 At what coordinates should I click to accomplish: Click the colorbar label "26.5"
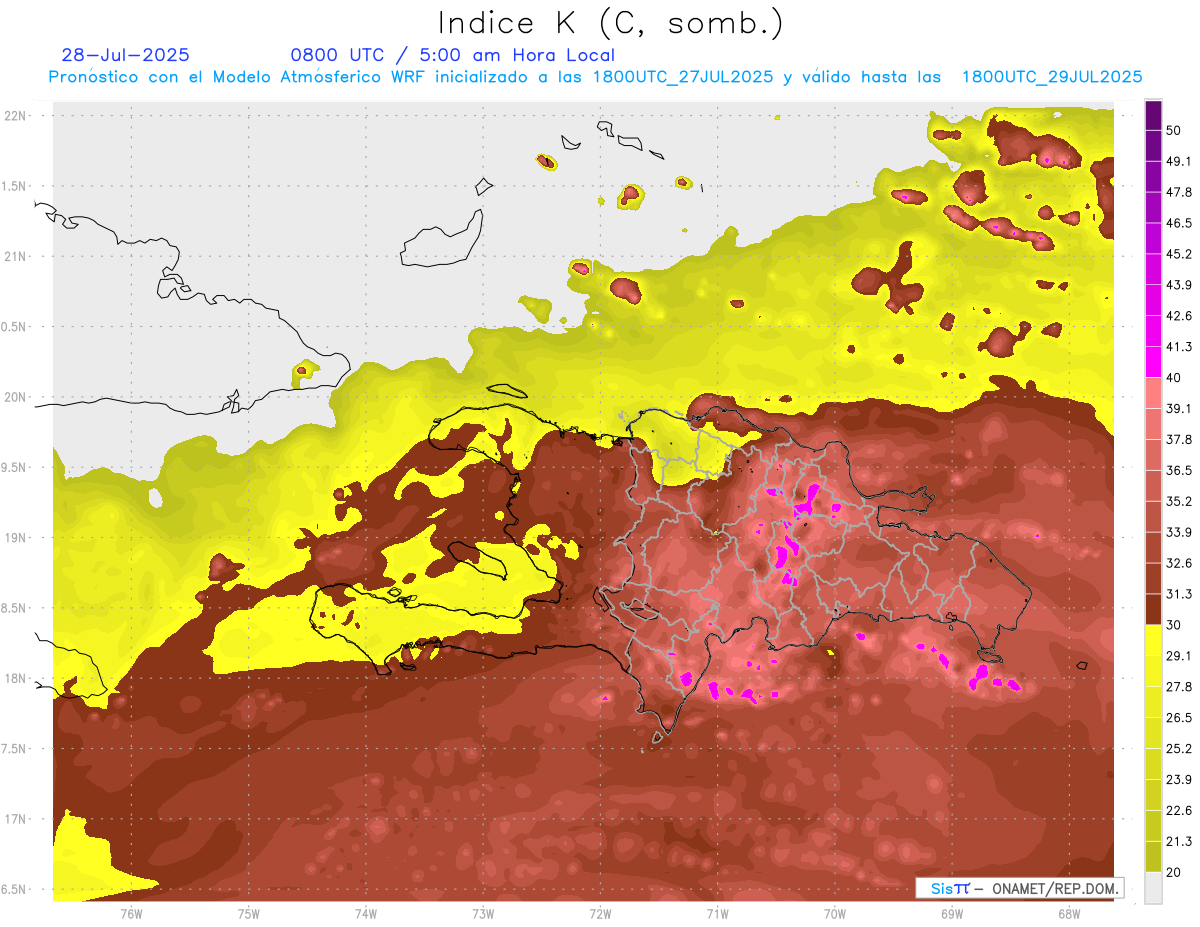coord(1178,718)
